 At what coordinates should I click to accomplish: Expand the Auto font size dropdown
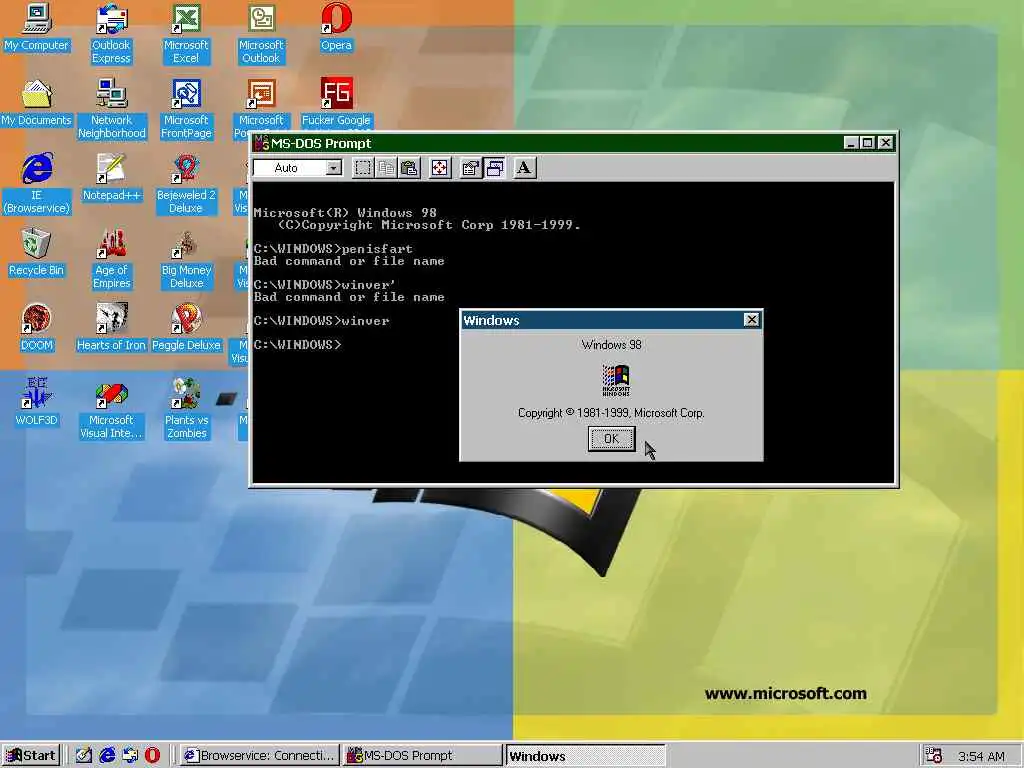click(334, 168)
